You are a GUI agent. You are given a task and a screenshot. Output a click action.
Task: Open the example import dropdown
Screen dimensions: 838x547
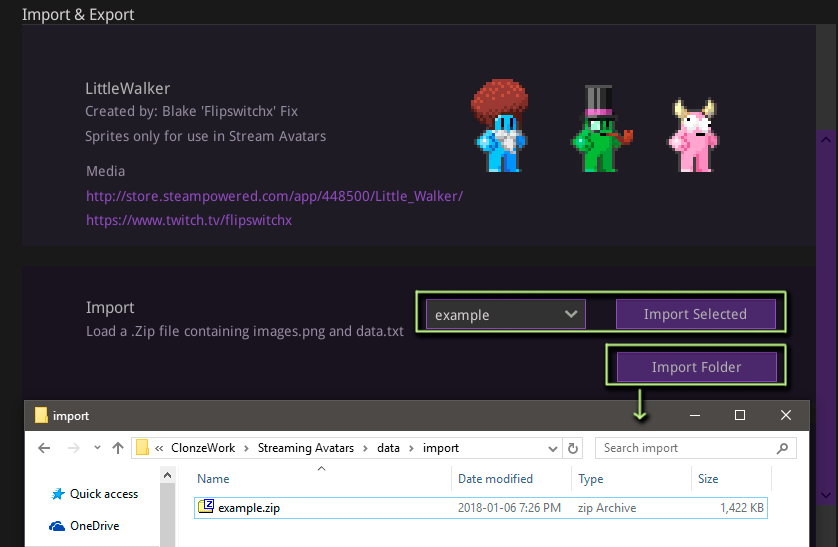[506, 314]
